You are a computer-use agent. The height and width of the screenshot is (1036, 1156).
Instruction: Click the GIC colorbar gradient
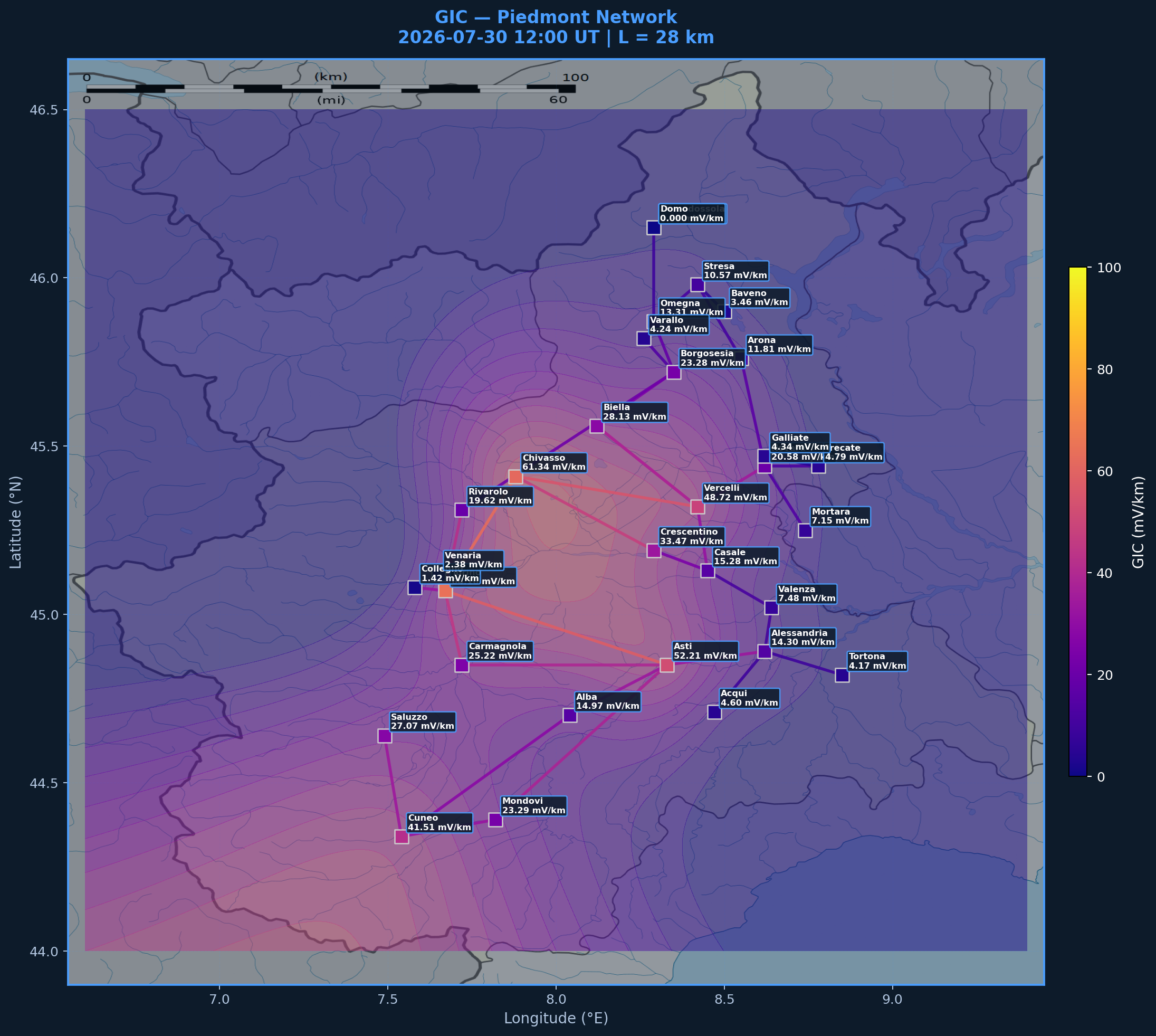pos(1078,521)
